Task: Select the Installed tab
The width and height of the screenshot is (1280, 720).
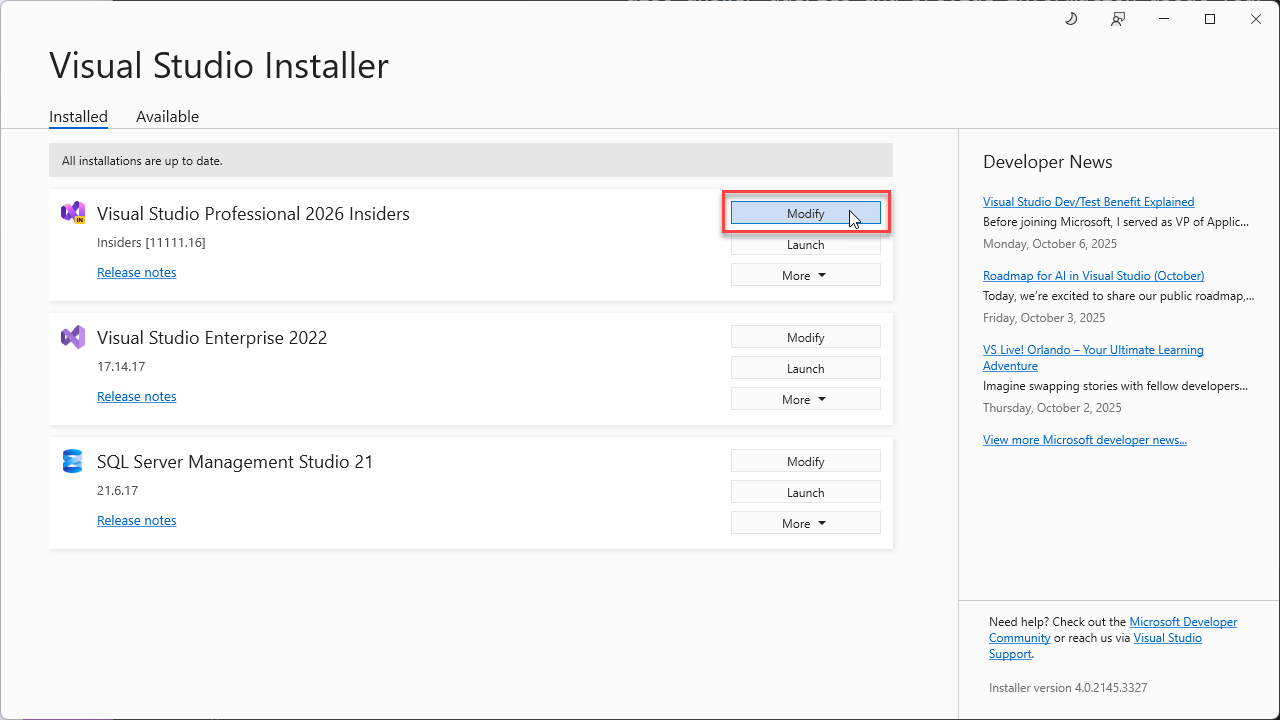Action: 78,116
